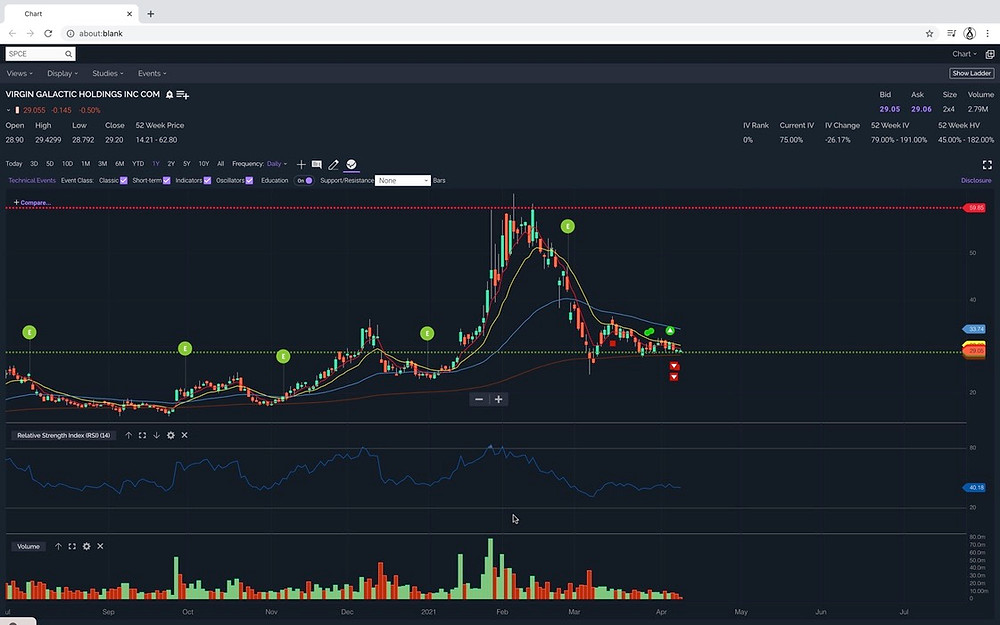This screenshot has height=625, width=1000.
Task: Select the pencil drawing tool
Action: [334, 165]
